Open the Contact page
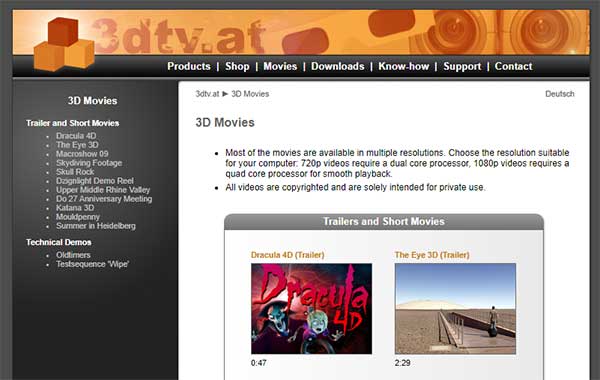Image resolution: width=600 pixels, height=380 pixels. point(513,66)
